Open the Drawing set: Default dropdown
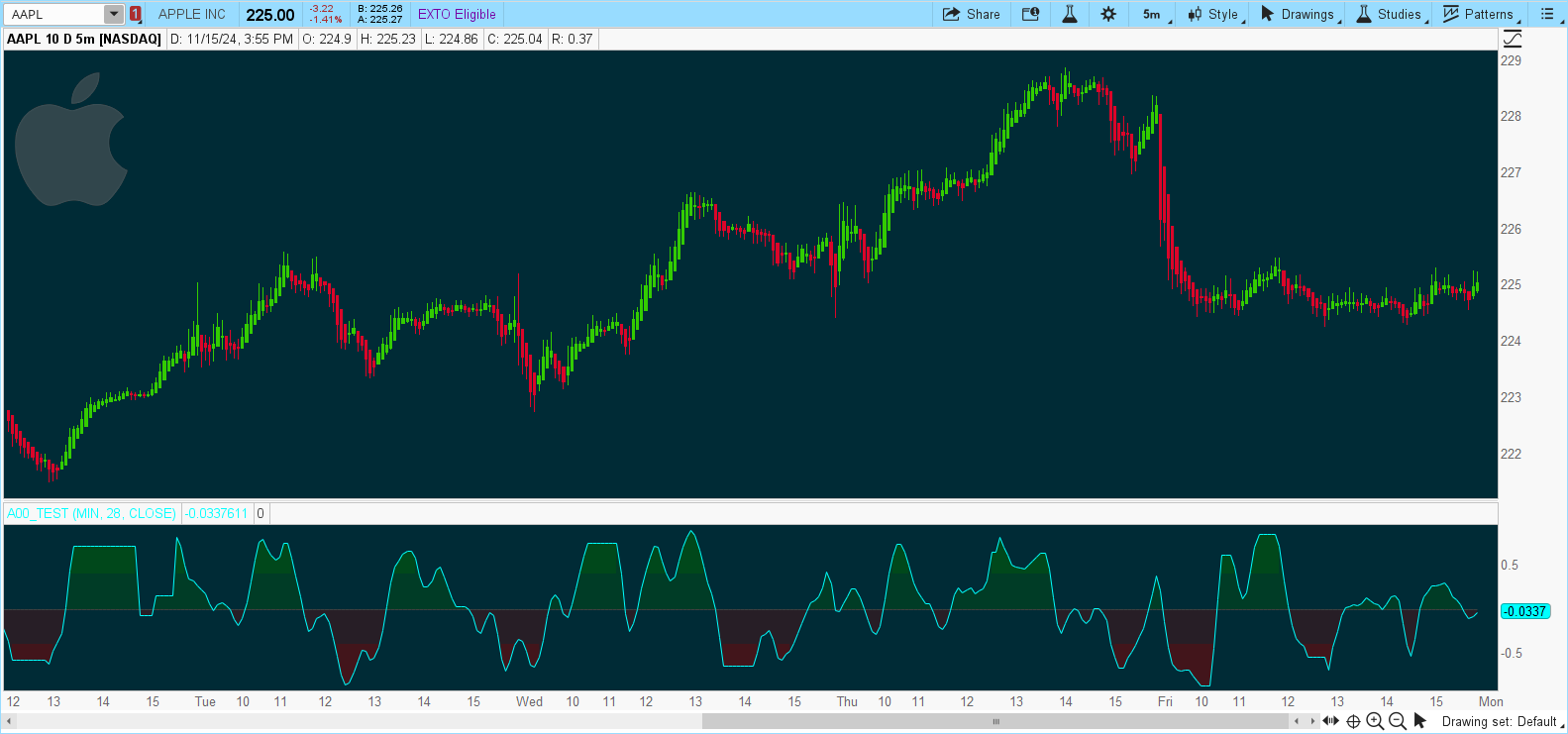Viewport: 1568px width, 734px height. click(1503, 721)
